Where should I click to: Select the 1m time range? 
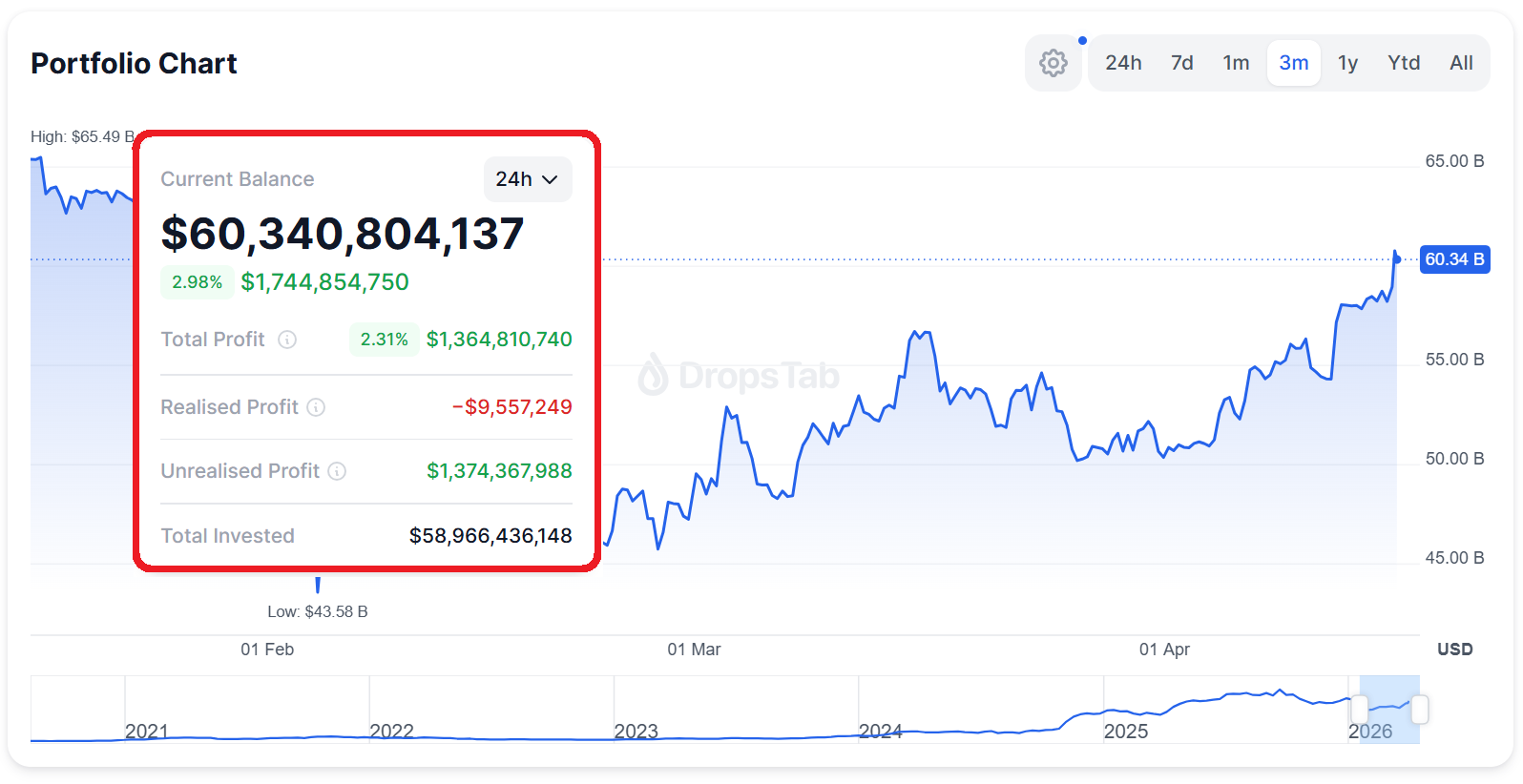point(1236,63)
